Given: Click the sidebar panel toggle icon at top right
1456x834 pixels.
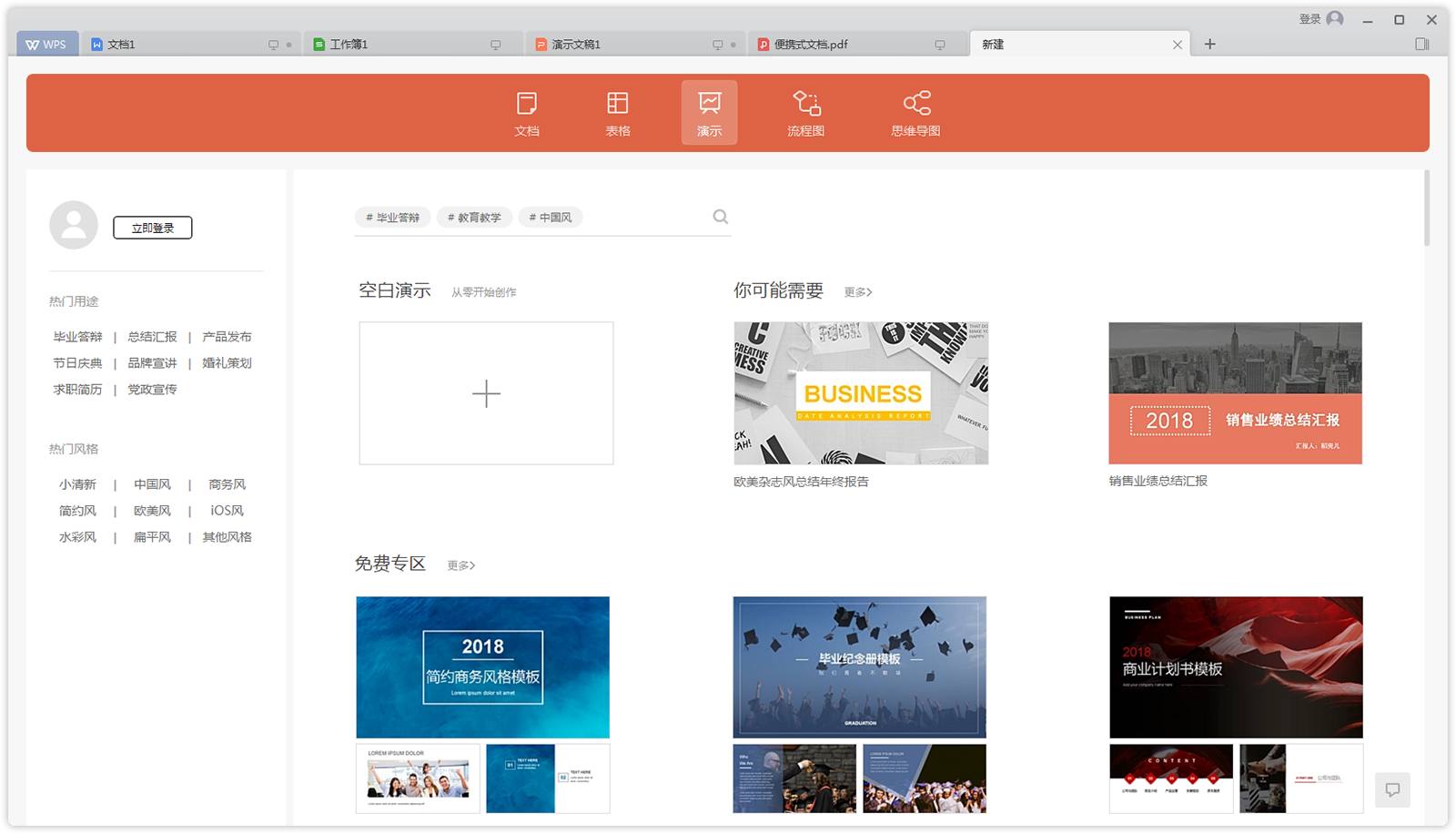Looking at the screenshot, I should pyautogui.click(x=1422, y=44).
